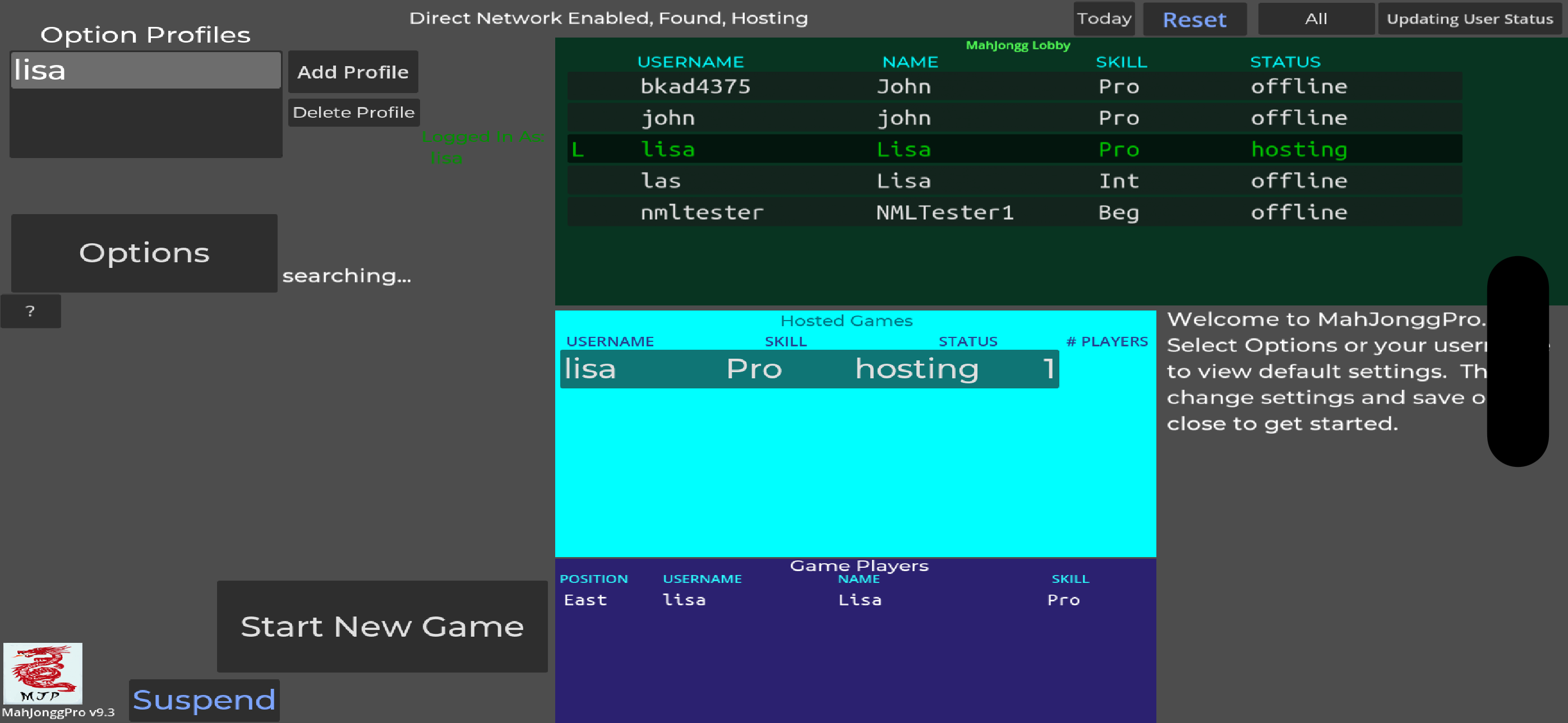Viewport: 1568px width, 723px height.
Task: Click the Game Players SKILL header
Action: click(1070, 579)
